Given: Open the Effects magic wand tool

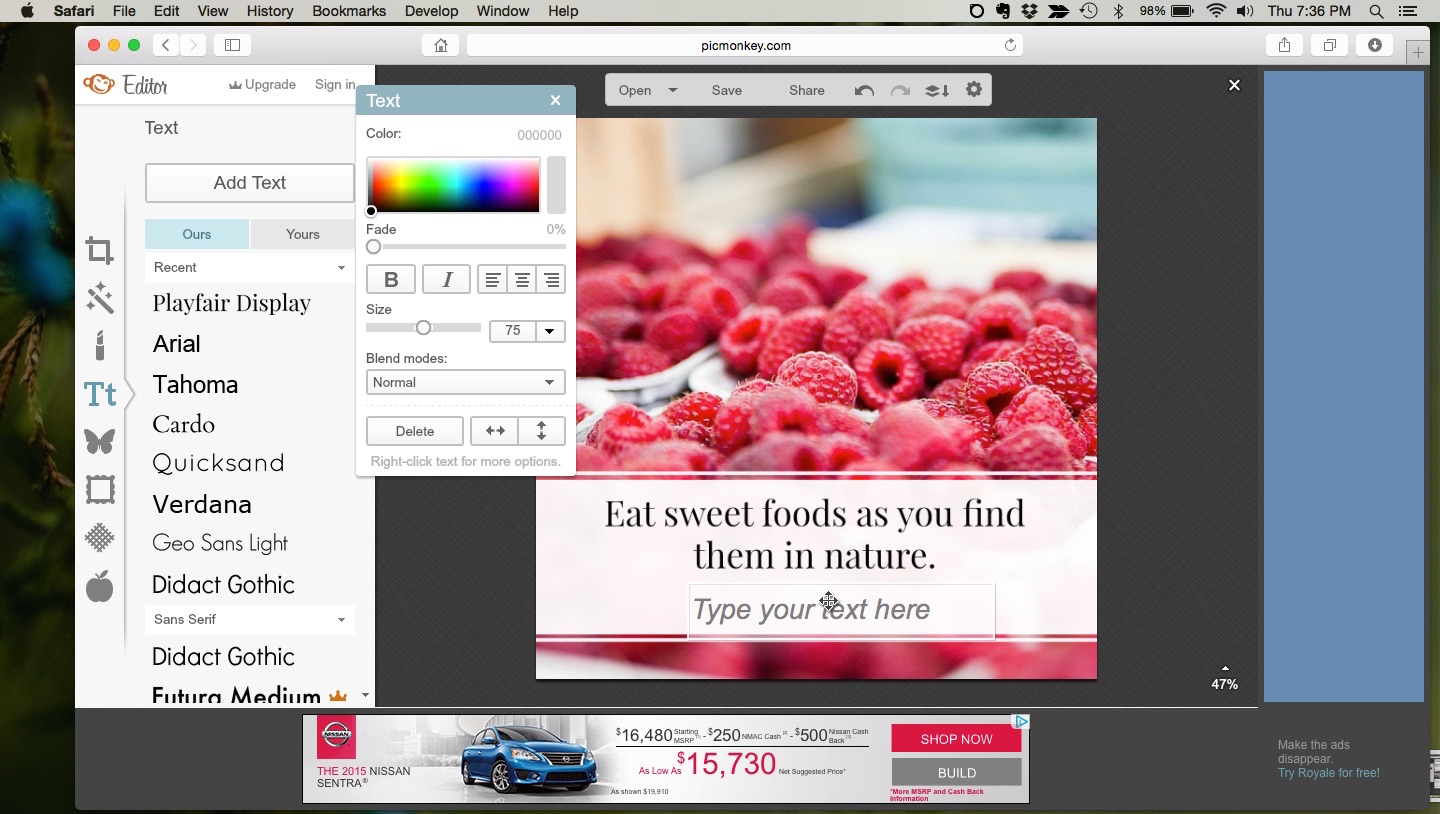Looking at the screenshot, I should (x=99, y=298).
